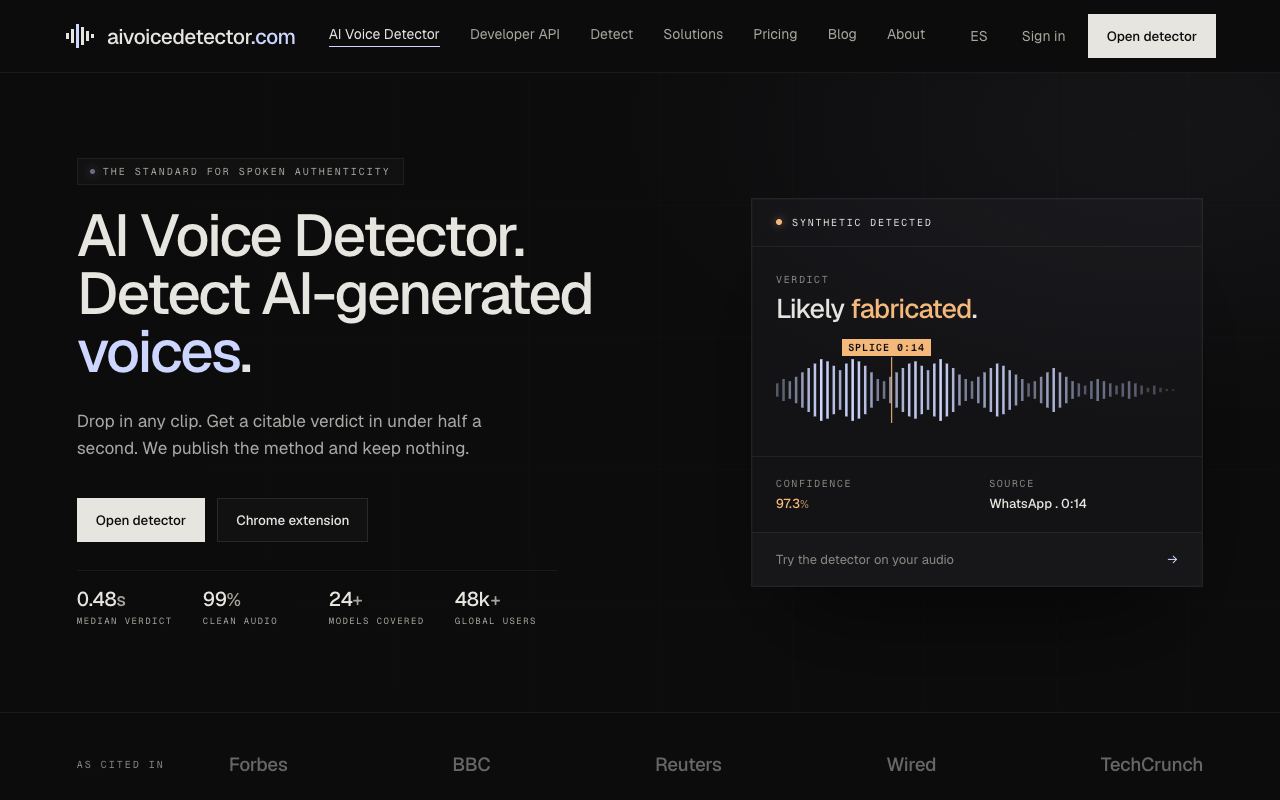Click the 'WhatsApp . 0:14' source value
1280x800 pixels.
coord(1038,504)
